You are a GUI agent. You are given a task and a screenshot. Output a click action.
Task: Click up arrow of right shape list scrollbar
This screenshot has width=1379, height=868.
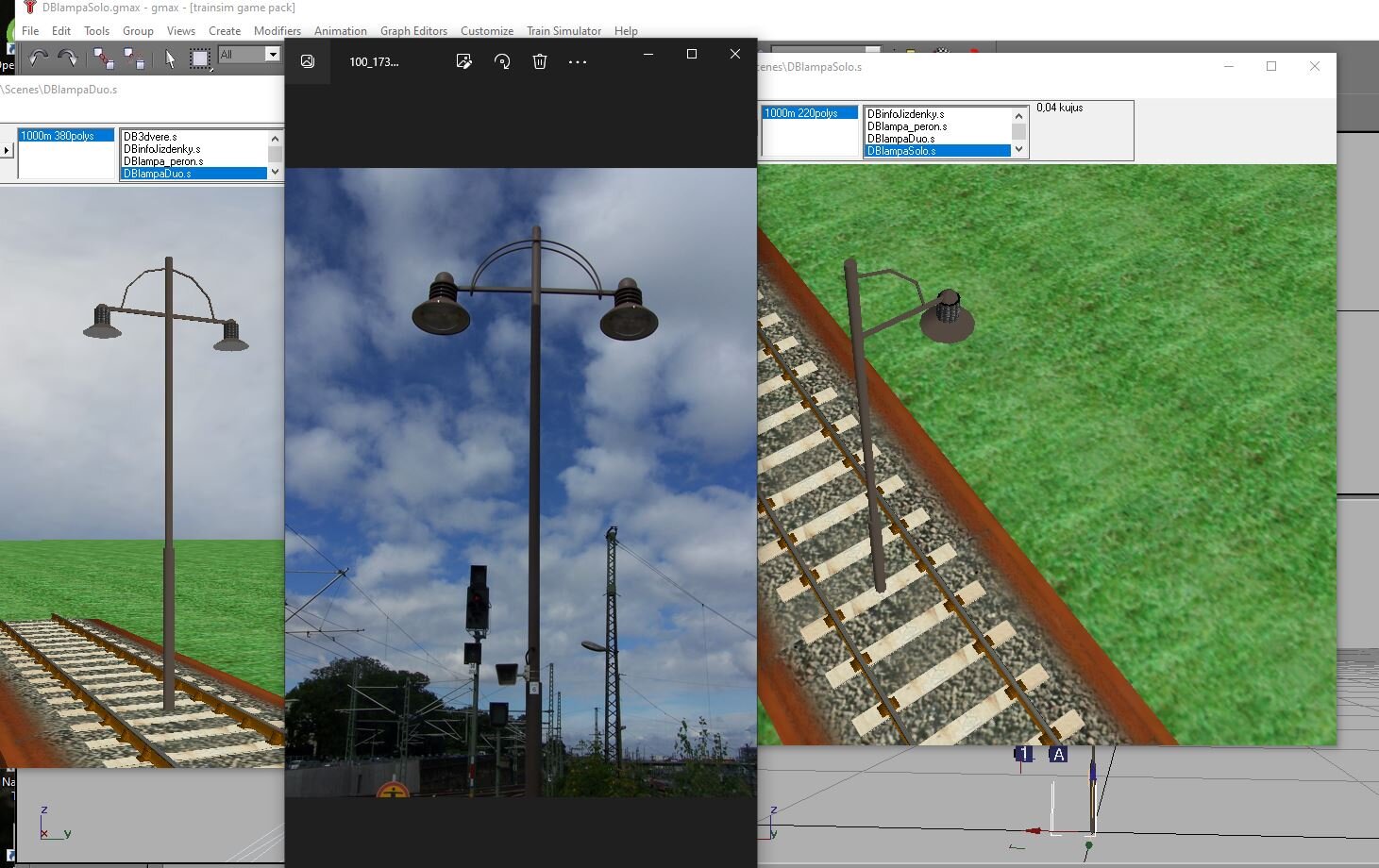coord(1018,115)
